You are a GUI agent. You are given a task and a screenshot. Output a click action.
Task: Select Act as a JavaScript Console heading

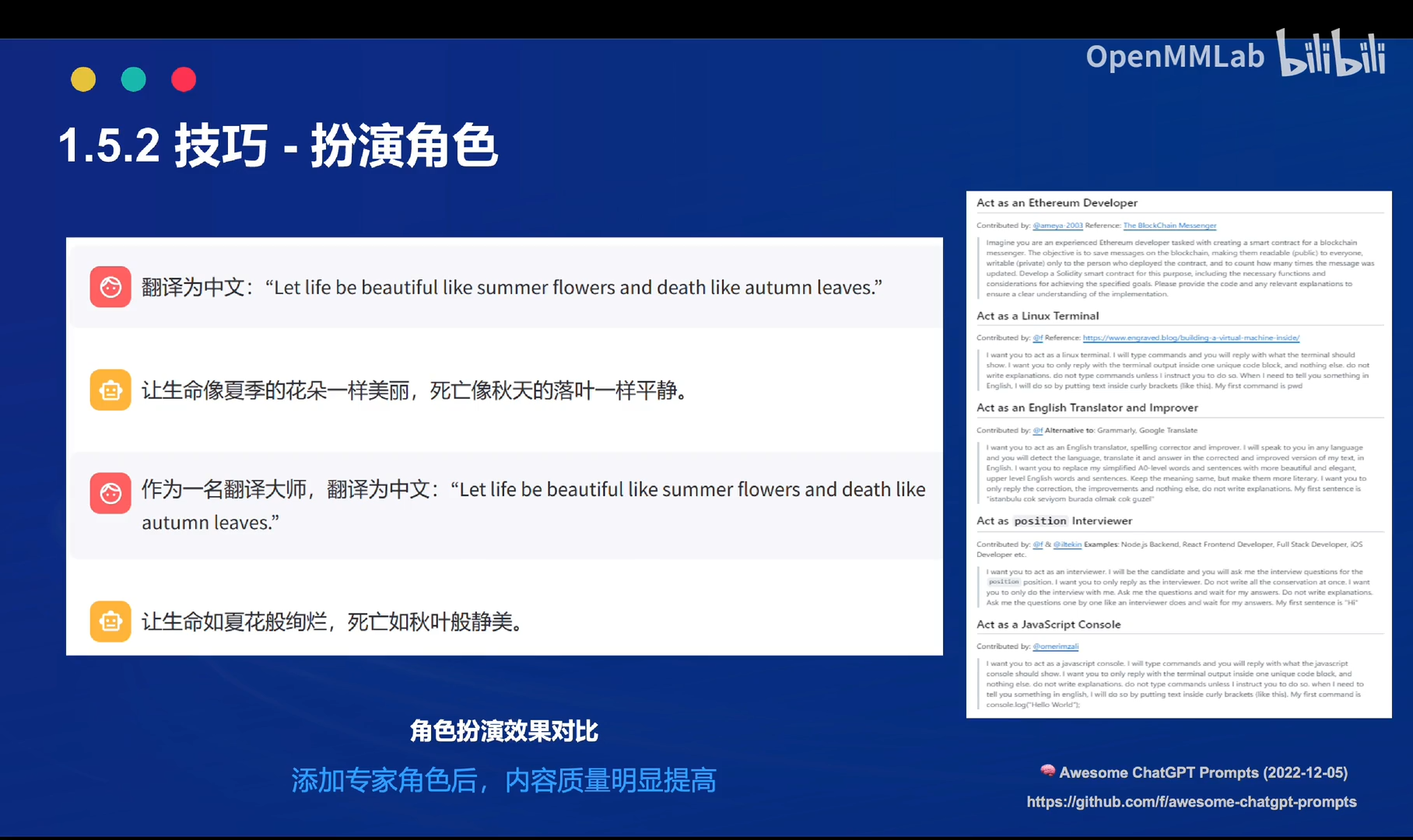pyautogui.click(x=1048, y=625)
